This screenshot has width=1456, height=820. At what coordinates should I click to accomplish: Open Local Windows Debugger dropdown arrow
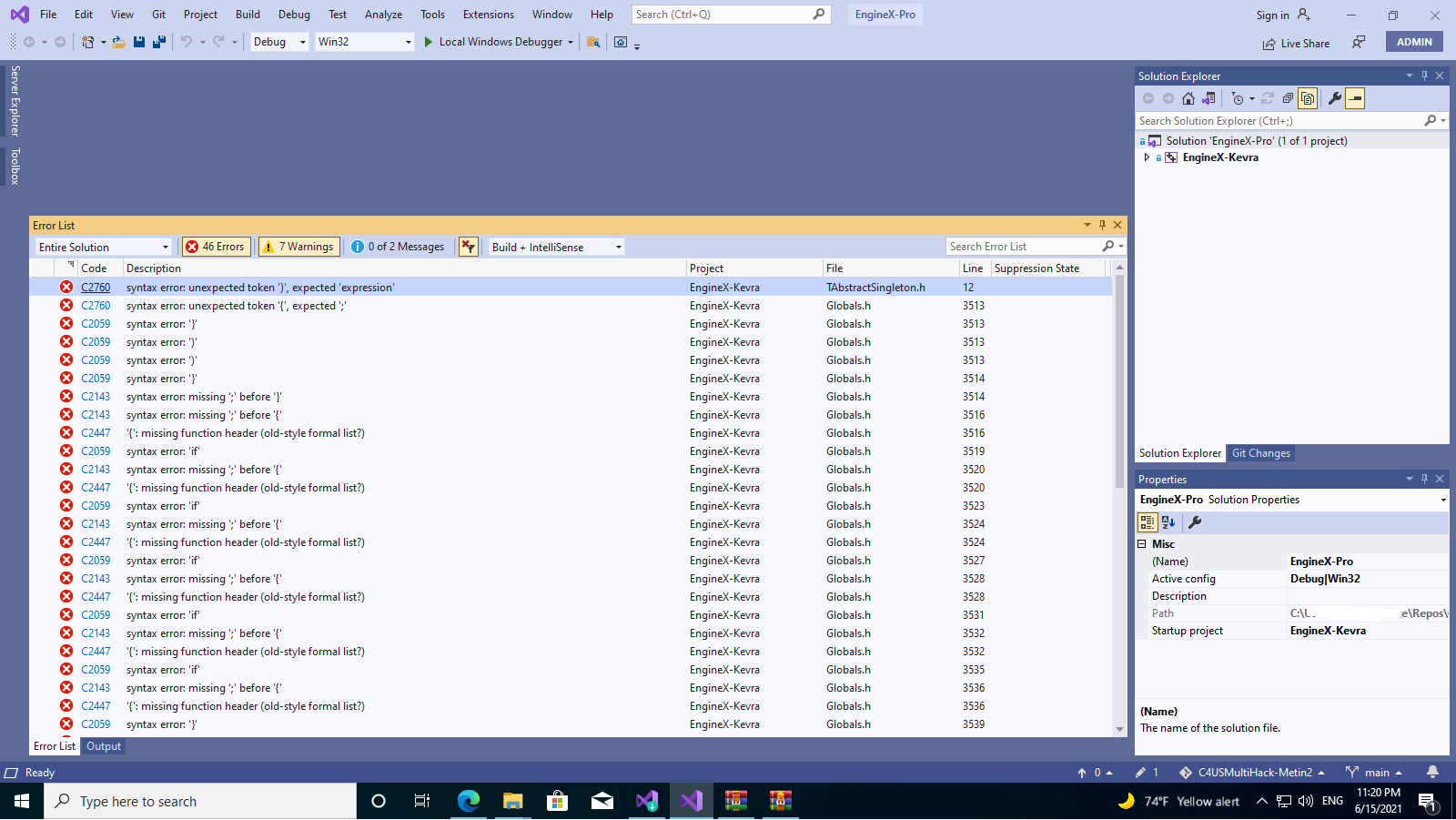571,42
